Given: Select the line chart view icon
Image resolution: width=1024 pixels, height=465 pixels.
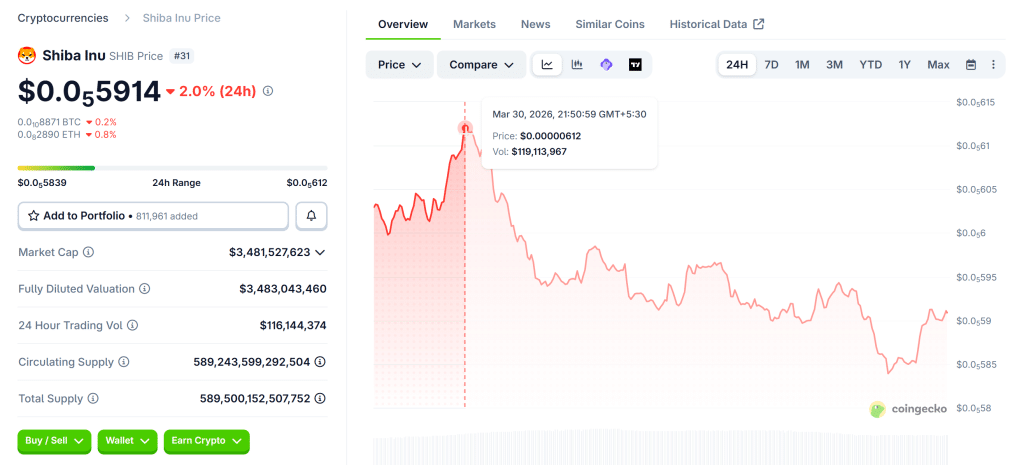Looking at the screenshot, I should 547,65.
